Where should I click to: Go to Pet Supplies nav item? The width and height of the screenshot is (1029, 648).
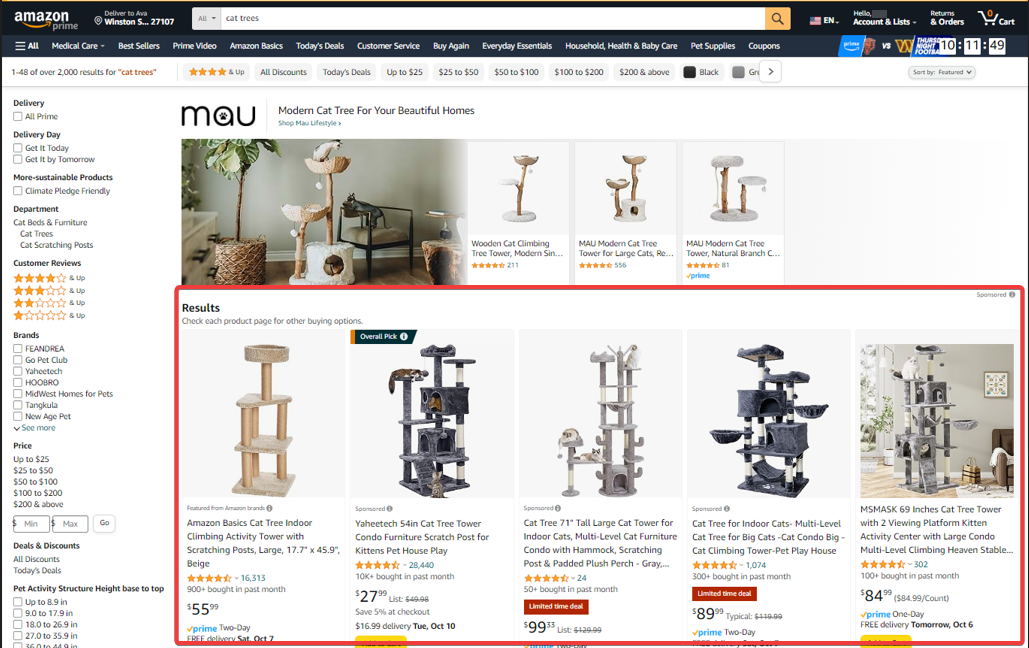click(713, 46)
